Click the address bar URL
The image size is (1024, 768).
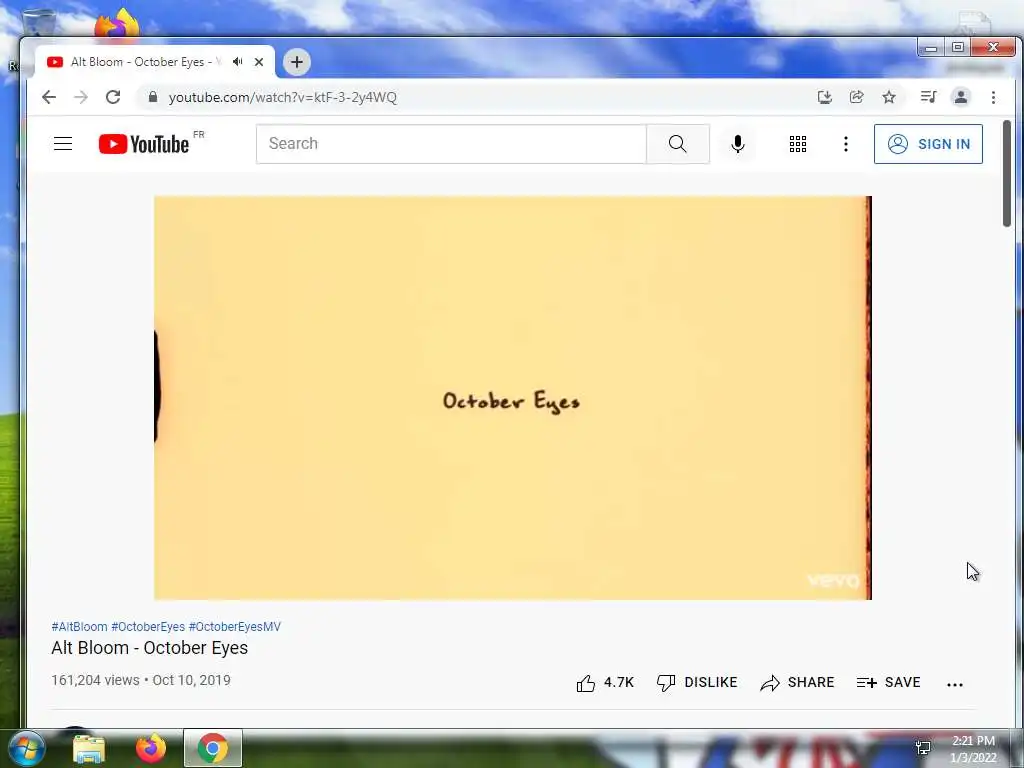pyautogui.click(x=282, y=97)
